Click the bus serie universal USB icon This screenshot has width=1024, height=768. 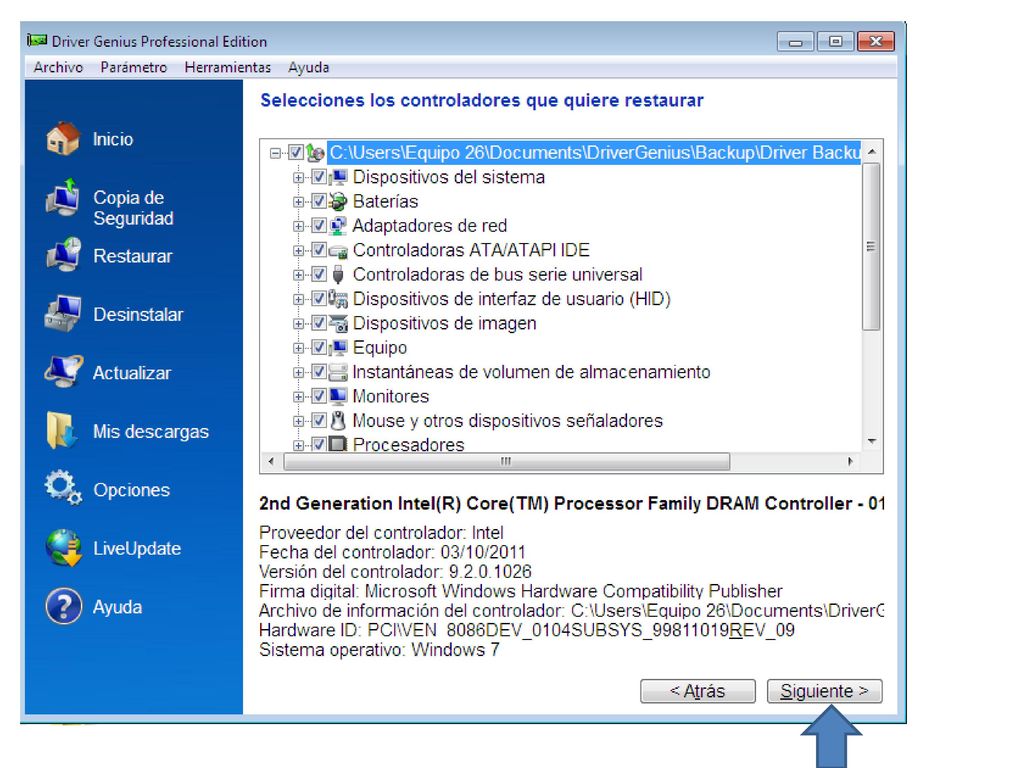tap(338, 274)
